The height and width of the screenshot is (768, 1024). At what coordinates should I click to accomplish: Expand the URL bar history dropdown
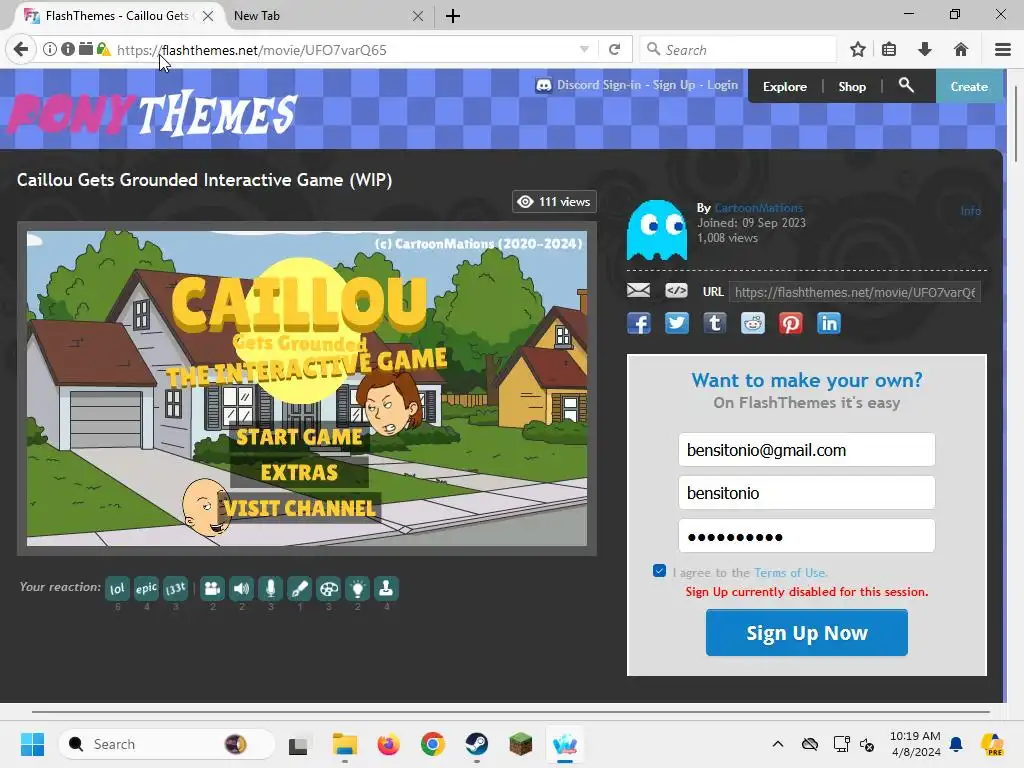pos(584,50)
